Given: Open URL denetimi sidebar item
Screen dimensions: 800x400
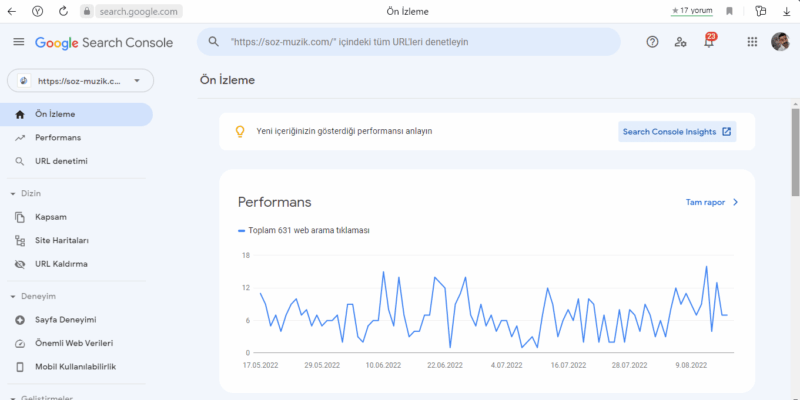Looking at the screenshot, I should tap(61, 161).
